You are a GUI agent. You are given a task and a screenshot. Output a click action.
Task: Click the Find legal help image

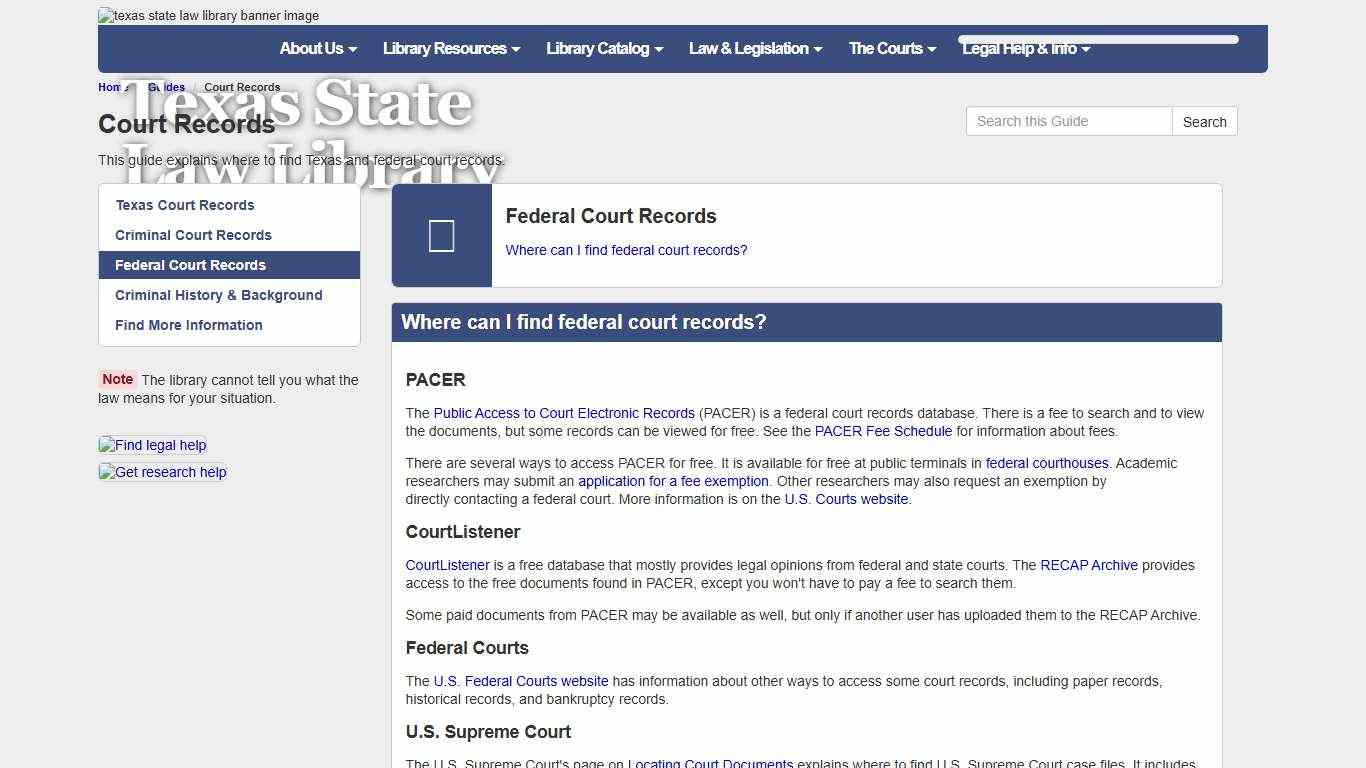tap(152, 445)
